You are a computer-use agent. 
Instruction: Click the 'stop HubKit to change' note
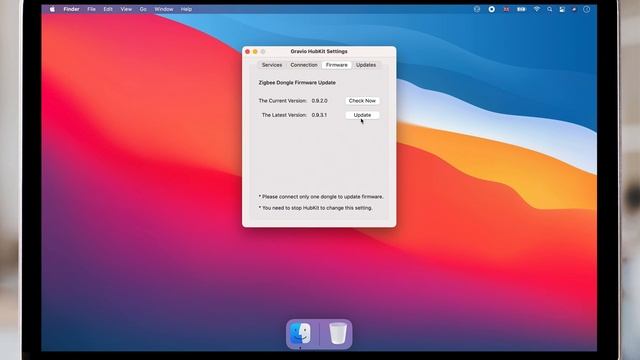(x=316, y=208)
